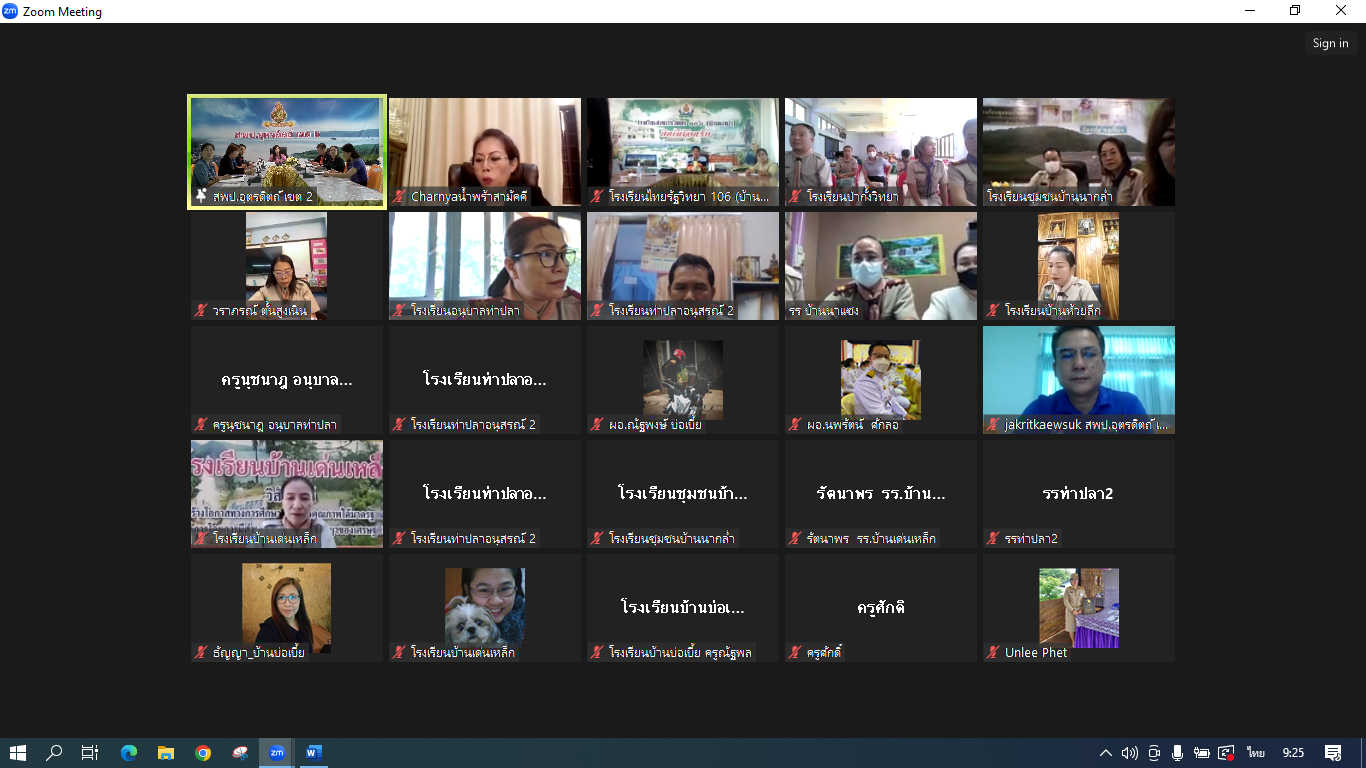Open Microsoft Word from the taskbar

pyautogui.click(x=313, y=753)
